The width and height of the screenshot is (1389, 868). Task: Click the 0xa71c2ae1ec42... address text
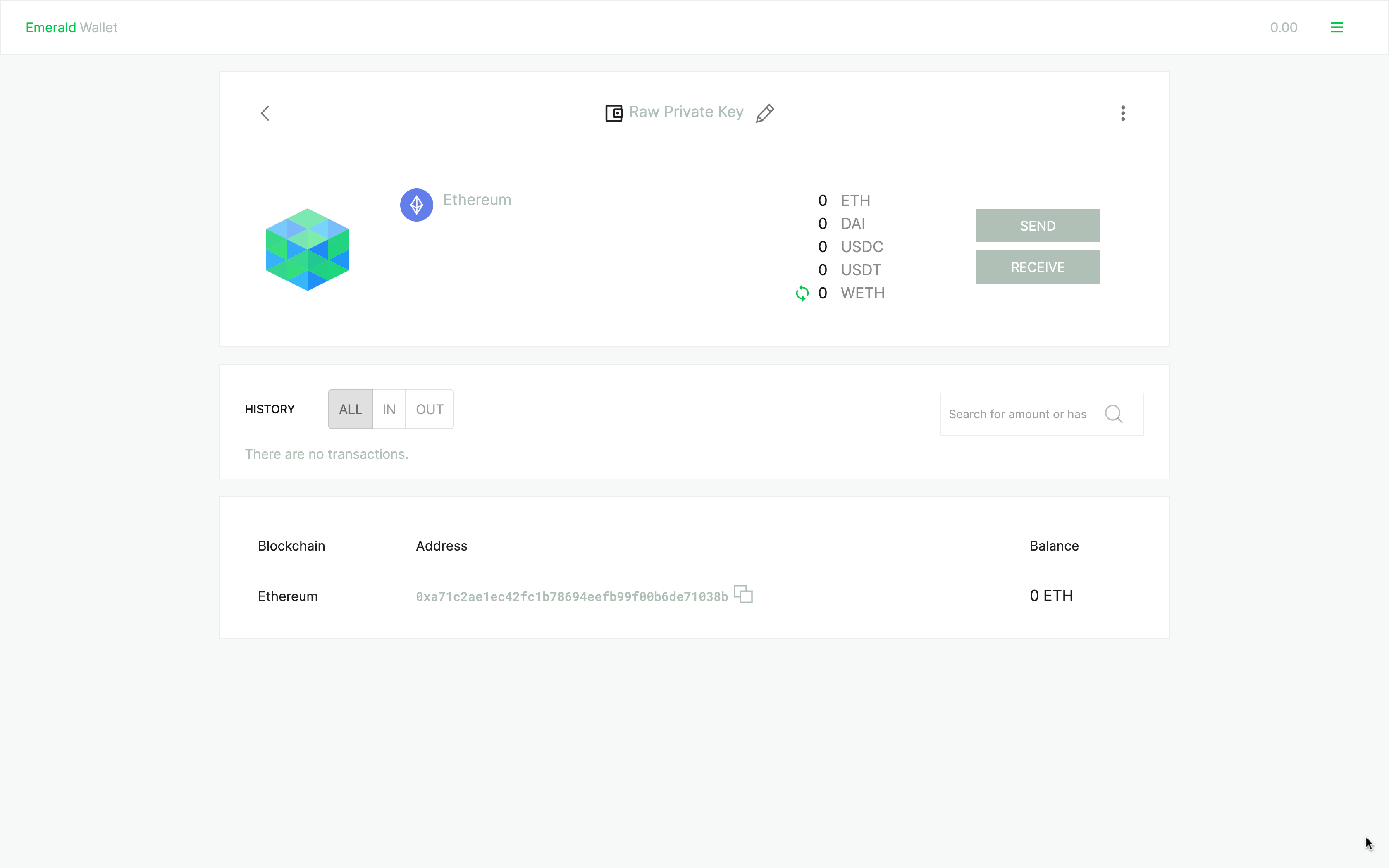(572, 596)
